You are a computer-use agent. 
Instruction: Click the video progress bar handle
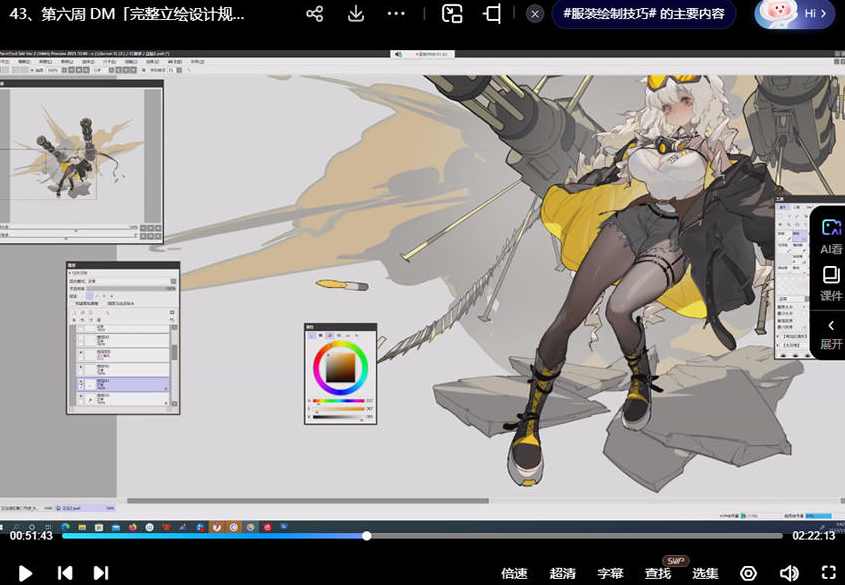click(367, 536)
